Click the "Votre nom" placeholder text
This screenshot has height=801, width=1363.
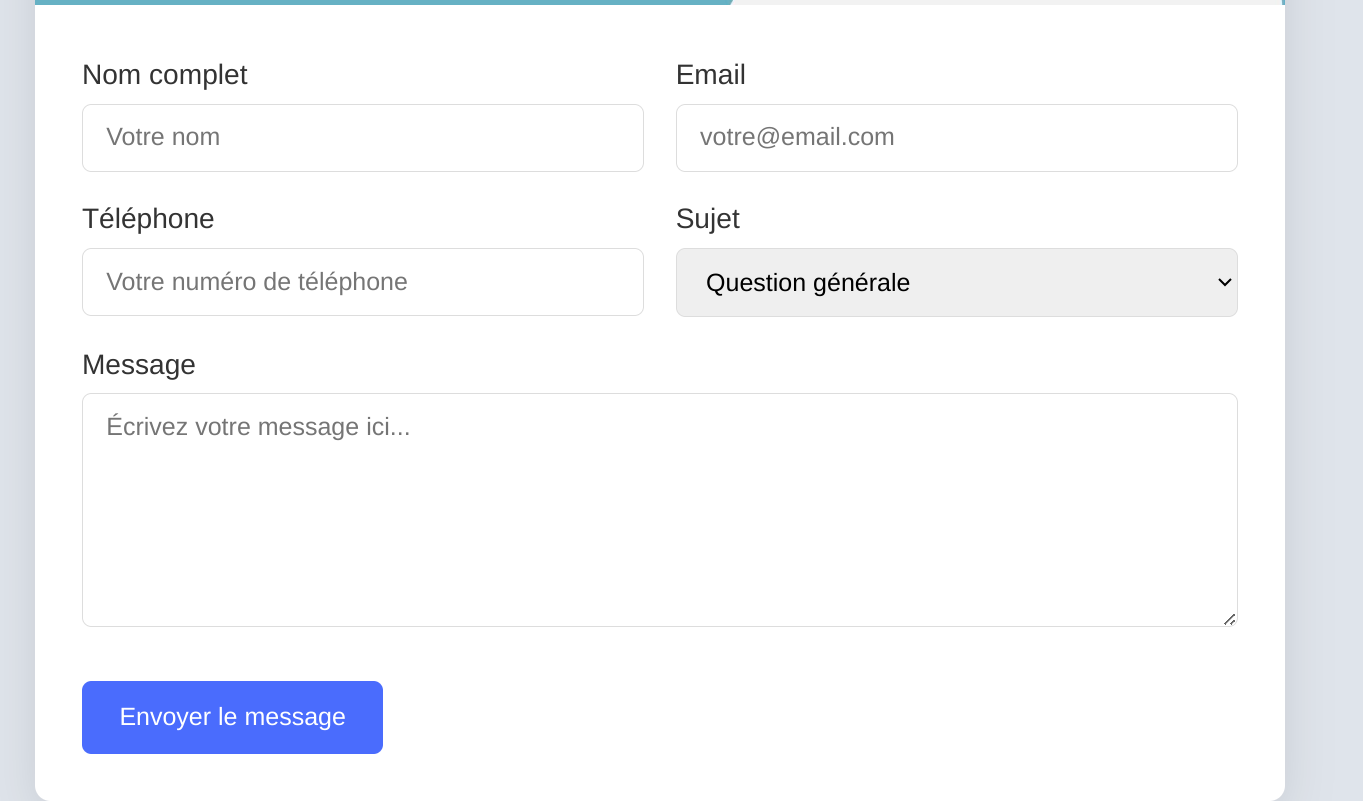(162, 137)
